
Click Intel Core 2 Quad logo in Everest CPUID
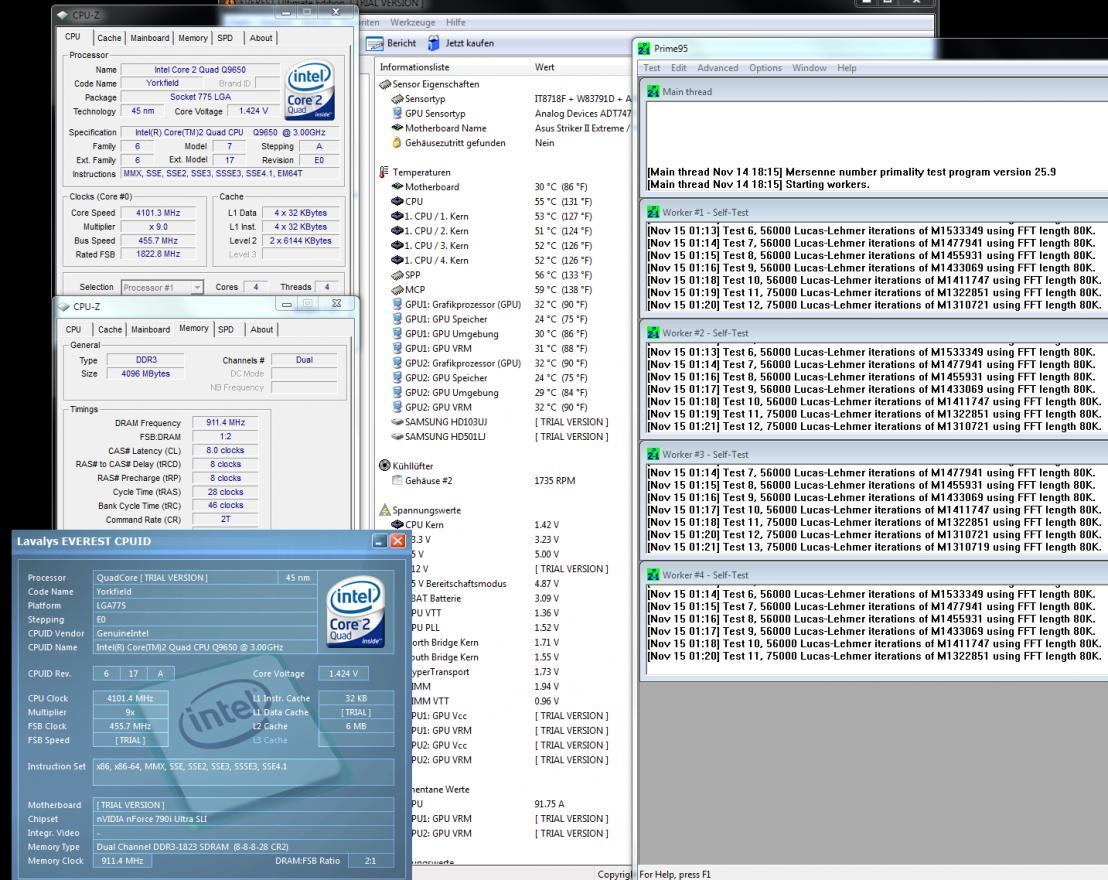point(356,611)
